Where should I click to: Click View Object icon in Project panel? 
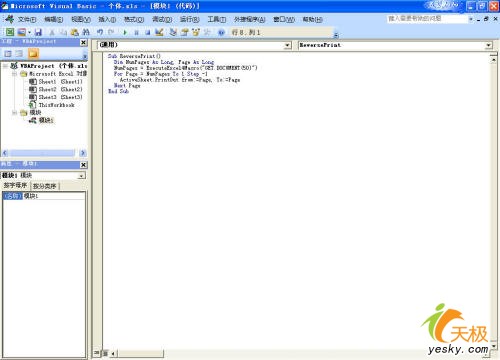point(19,53)
